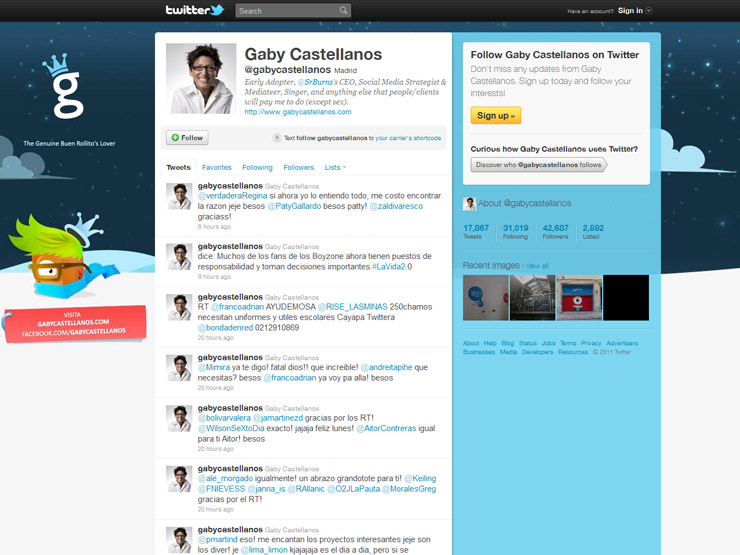The width and height of the screenshot is (740, 555).
Task: Click the green plus Follow button
Action: click(x=187, y=138)
